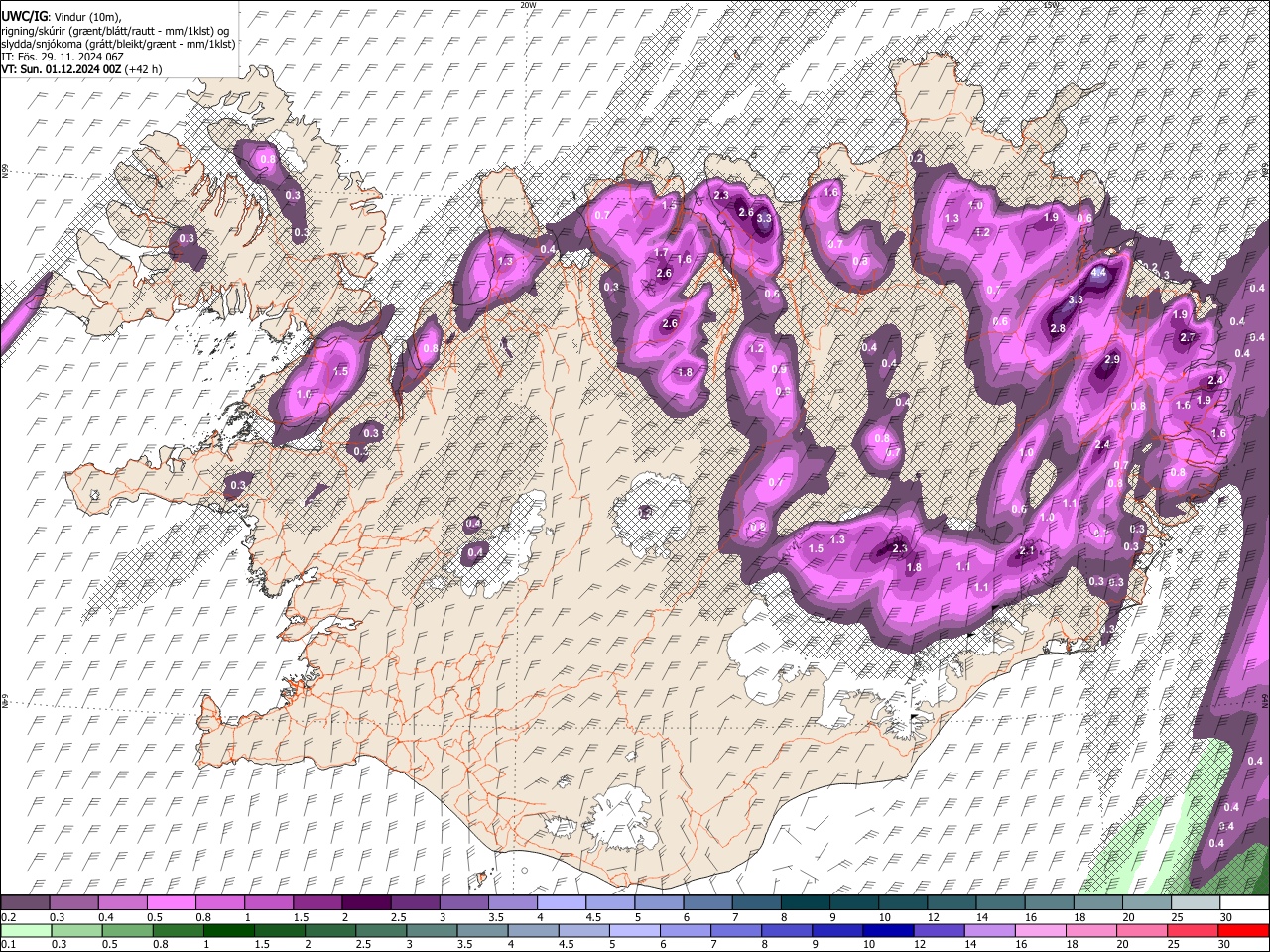Click the '20W' longitude label

point(528,5)
